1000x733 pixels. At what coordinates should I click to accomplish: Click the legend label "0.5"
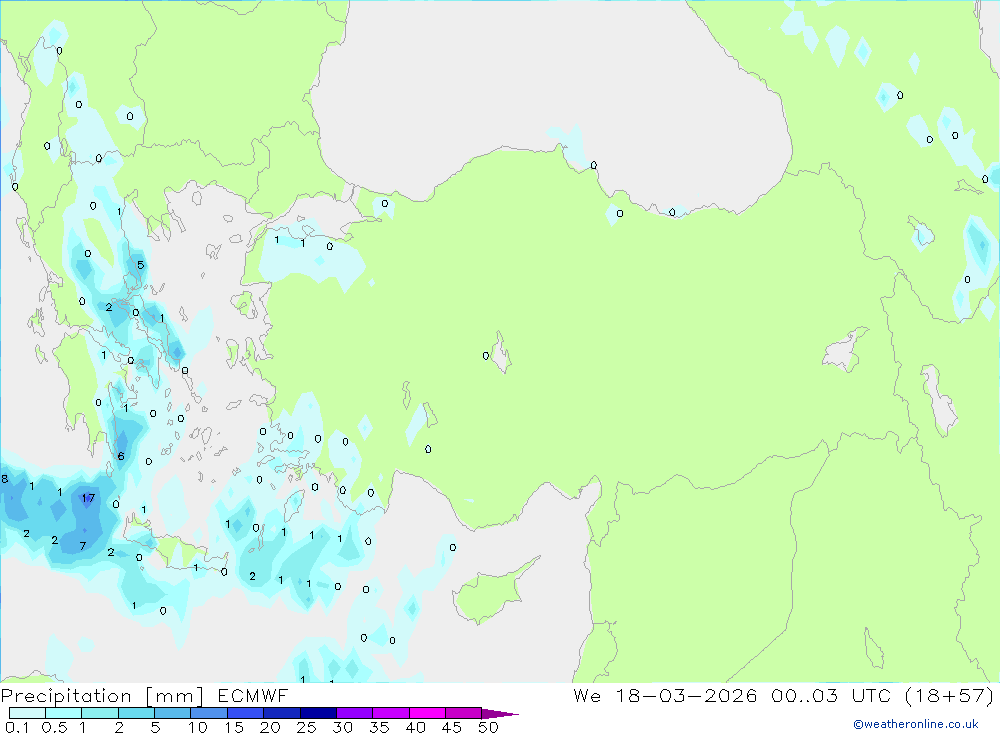click(x=54, y=727)
